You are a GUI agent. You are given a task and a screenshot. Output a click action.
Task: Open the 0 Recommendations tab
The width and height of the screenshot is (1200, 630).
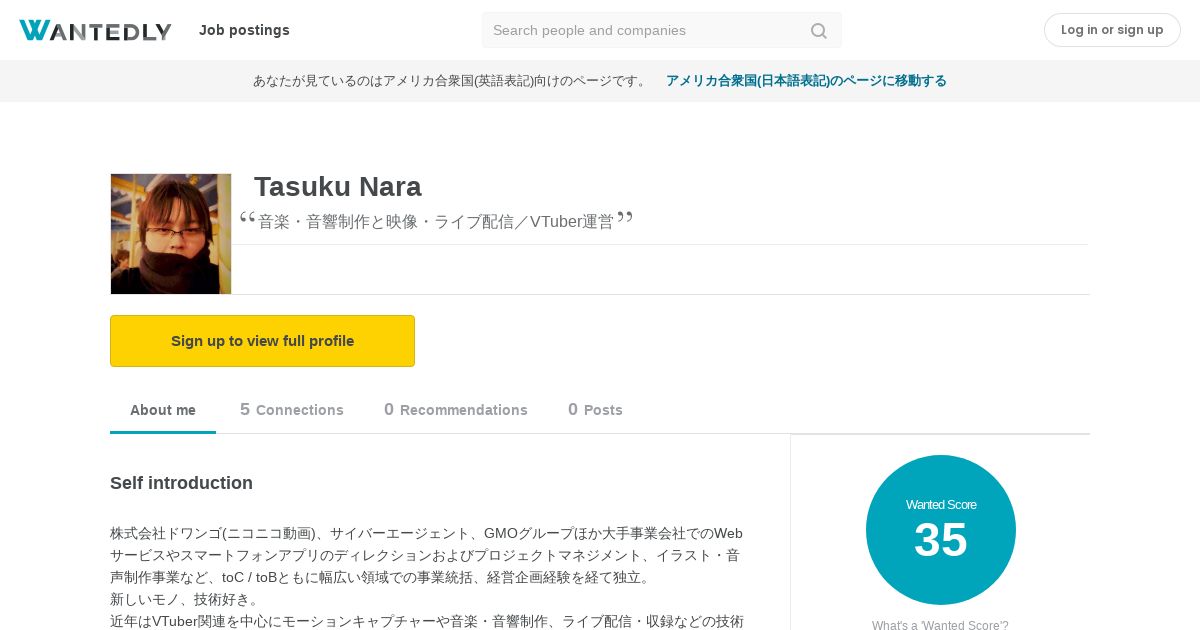[456, 410]
